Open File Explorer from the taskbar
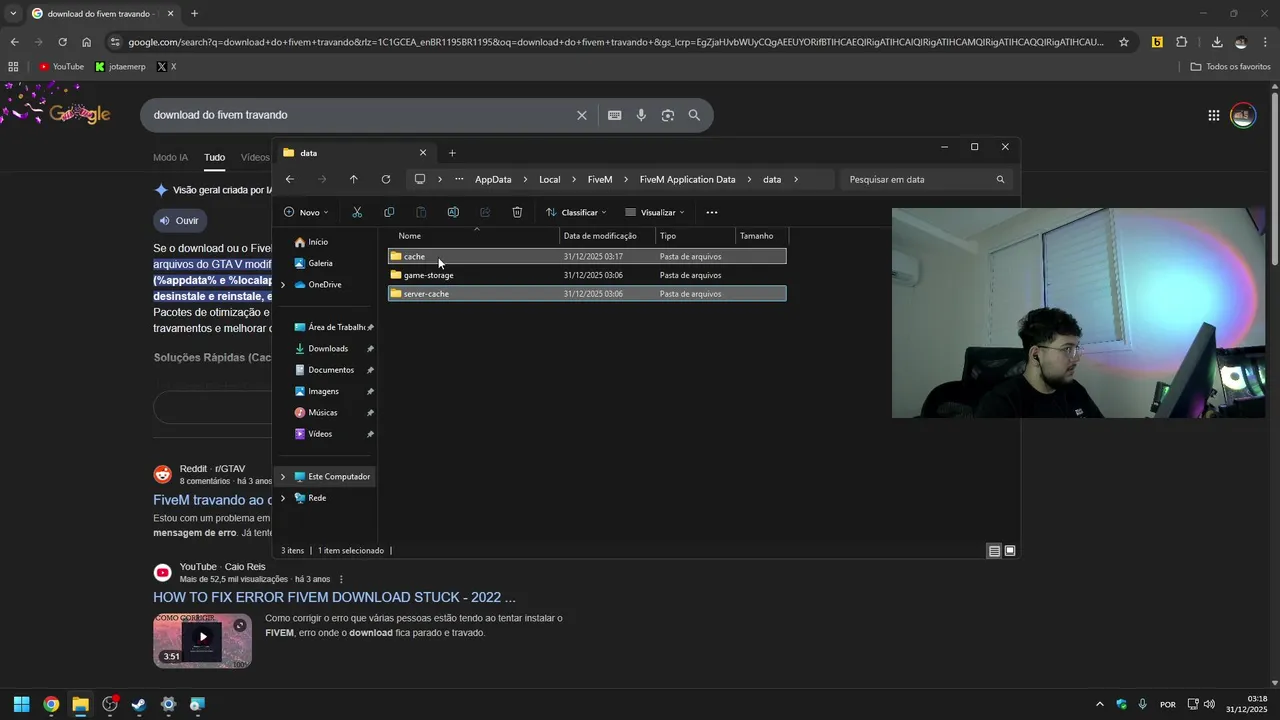Screen dimensions: 1280x720 (80, 704)
